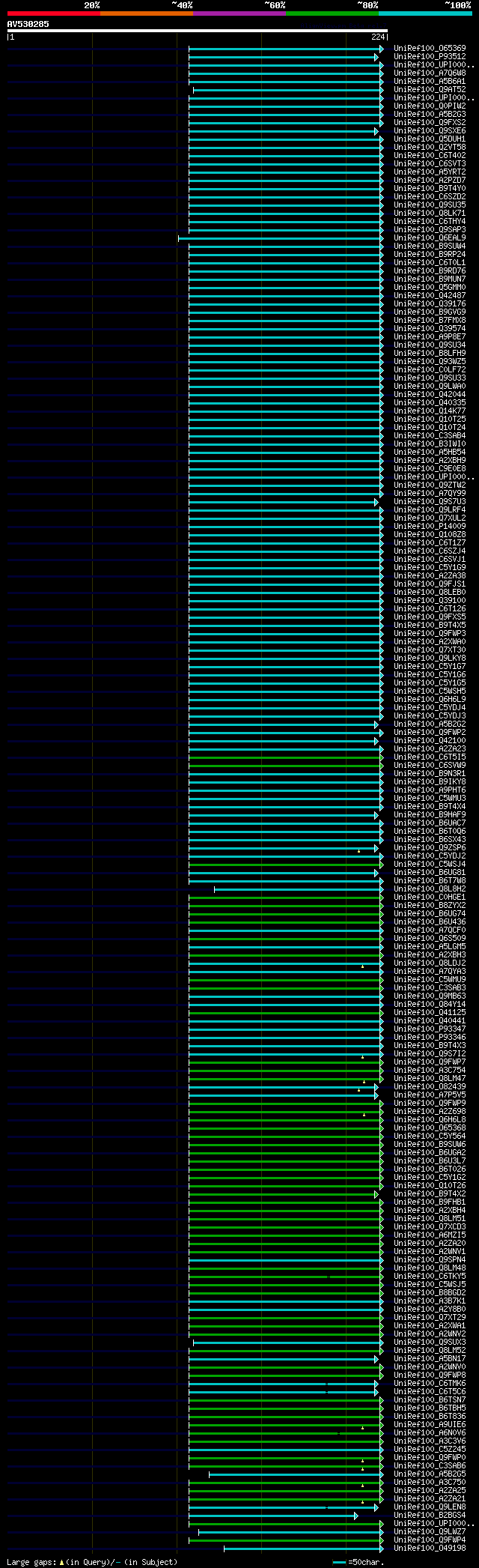Click the query name AV530285

28,24
